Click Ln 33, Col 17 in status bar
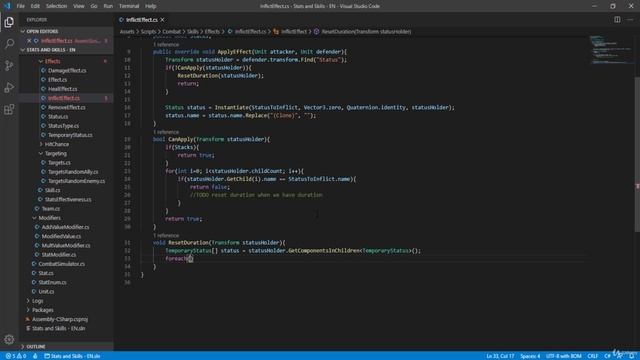This screenshot has height=360, width=640. coord(500,356)
